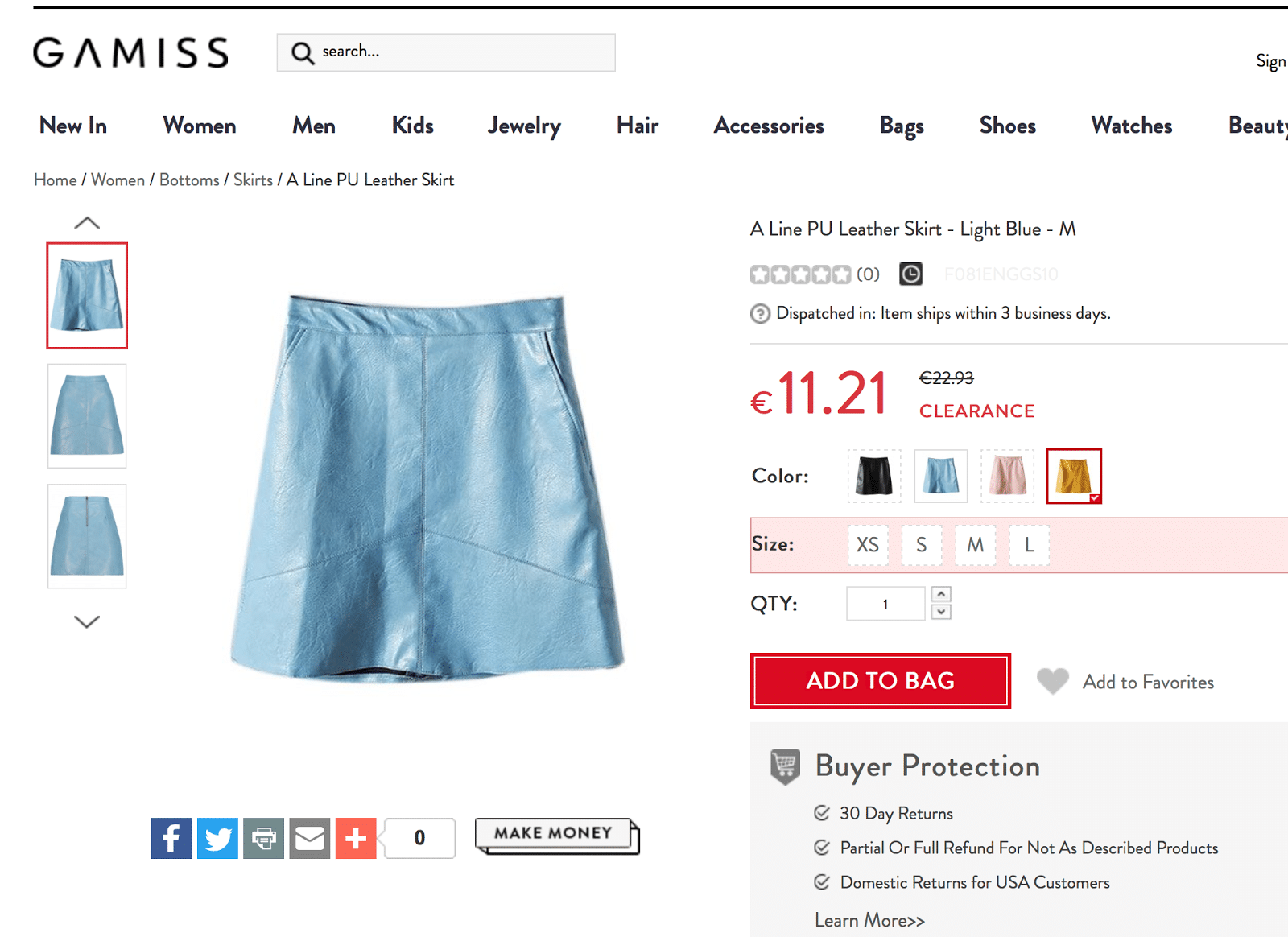Open more sharing options plus icon

356,838
